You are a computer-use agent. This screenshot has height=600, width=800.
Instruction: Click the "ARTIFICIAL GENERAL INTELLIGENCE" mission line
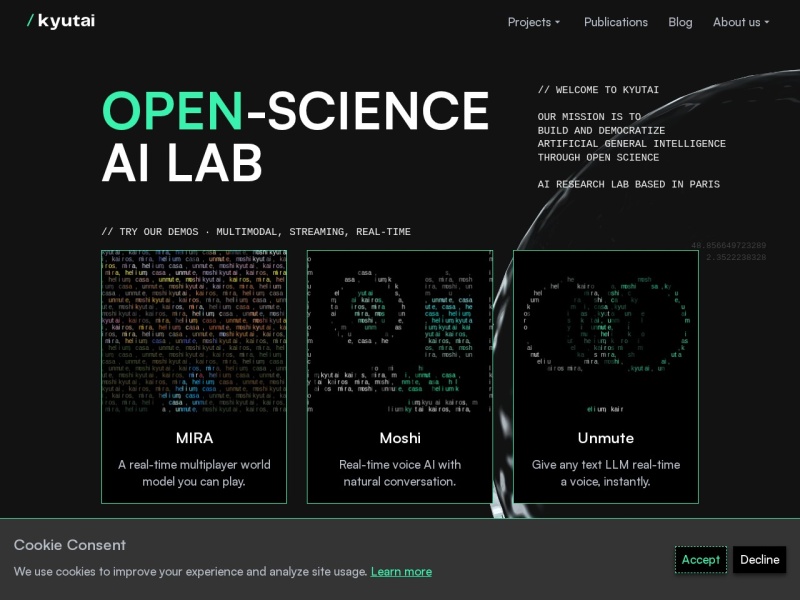point(632,144)
